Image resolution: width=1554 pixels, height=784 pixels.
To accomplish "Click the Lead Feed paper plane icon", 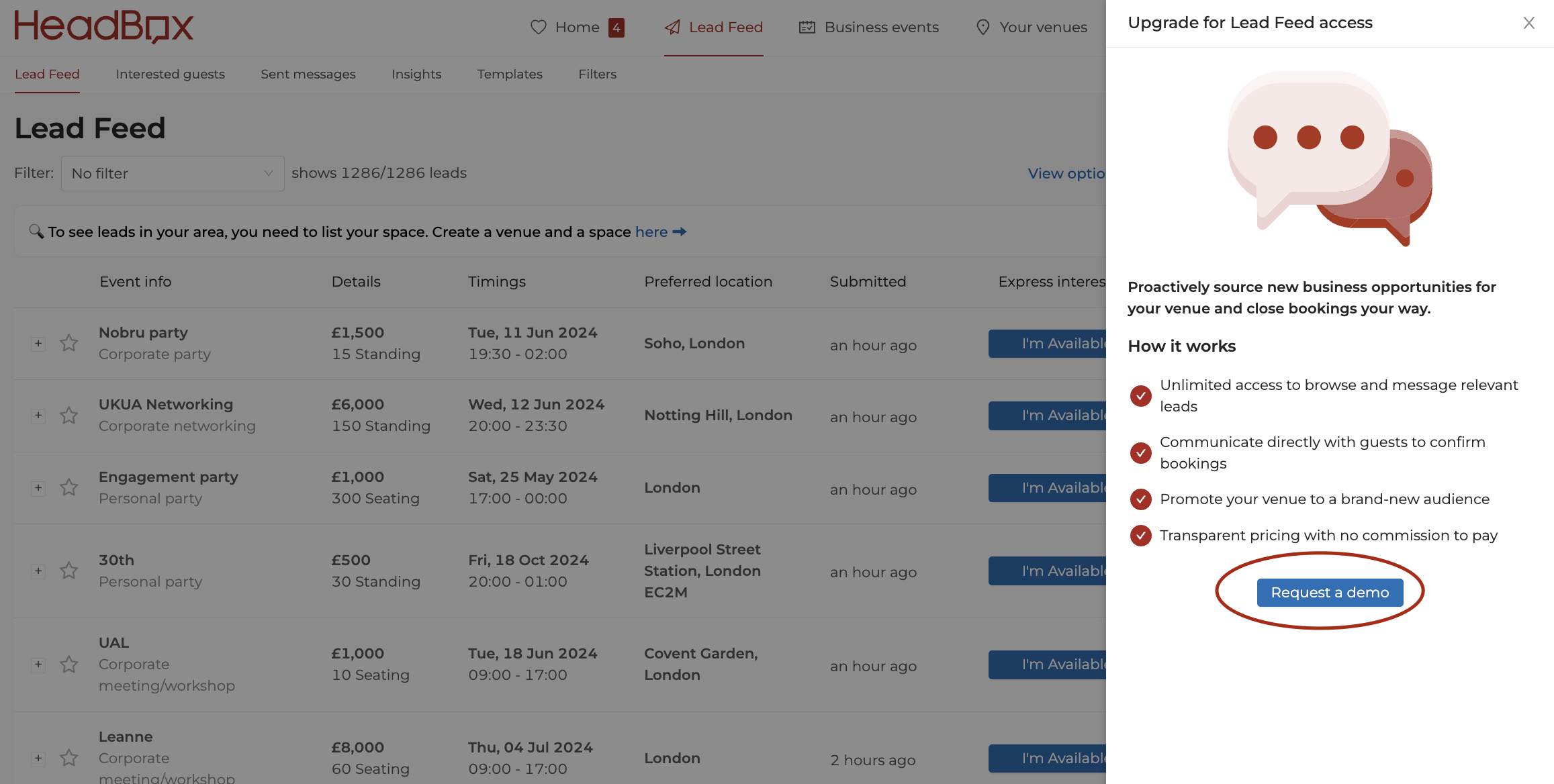I will 672,28.
